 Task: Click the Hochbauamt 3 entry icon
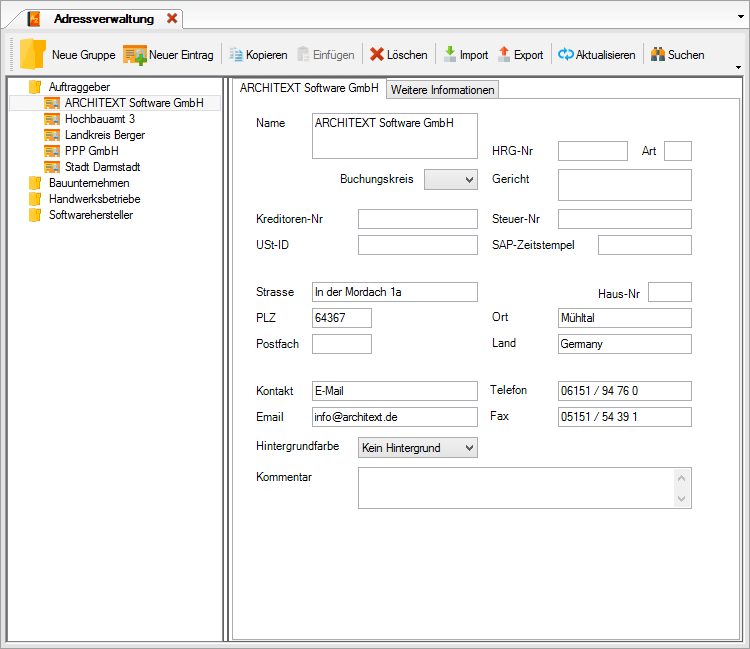52,119
